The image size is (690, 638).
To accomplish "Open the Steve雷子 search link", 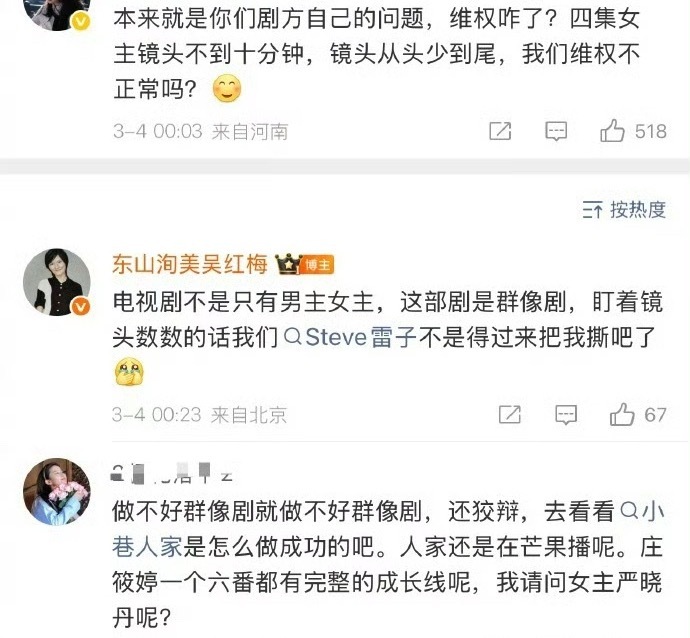I will click(x=350, y=337).
